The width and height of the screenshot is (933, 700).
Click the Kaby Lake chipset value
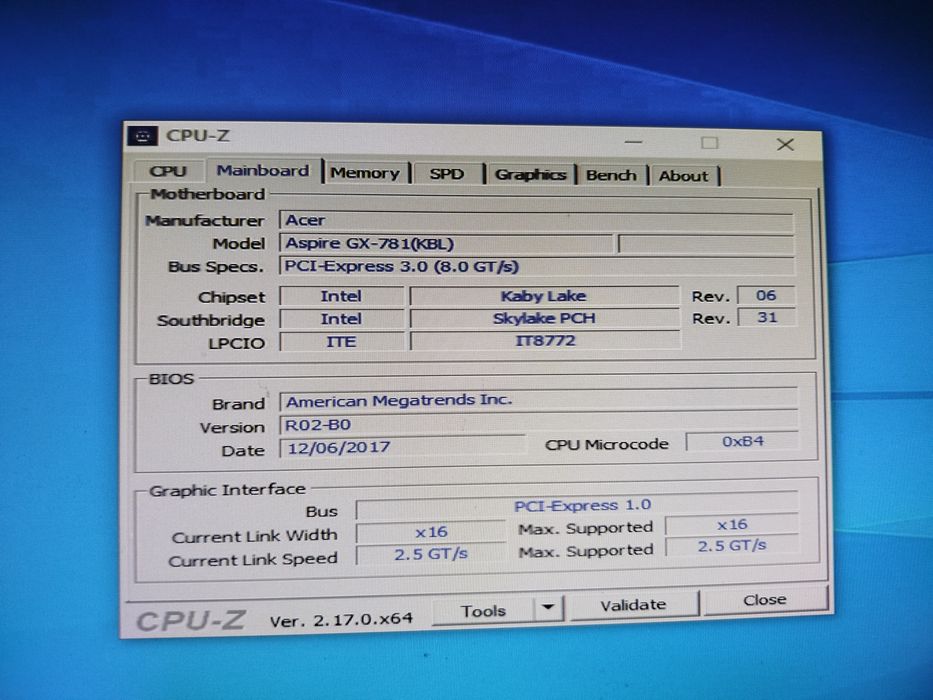tap(544, 296)
